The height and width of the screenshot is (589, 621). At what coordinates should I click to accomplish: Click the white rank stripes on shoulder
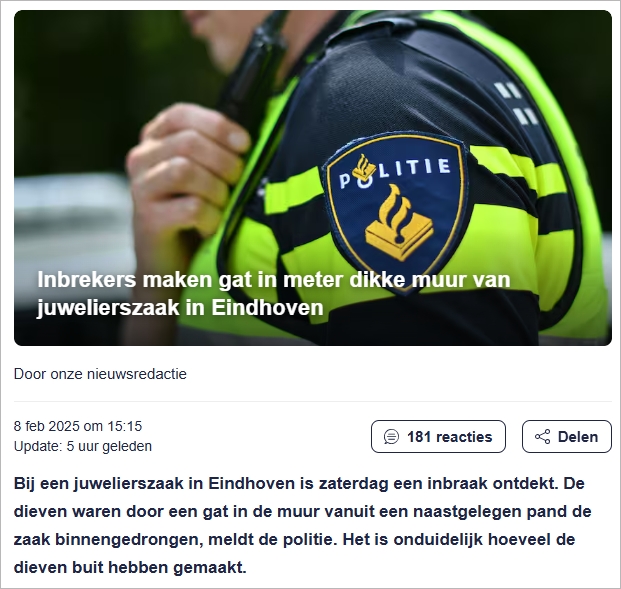516,103
